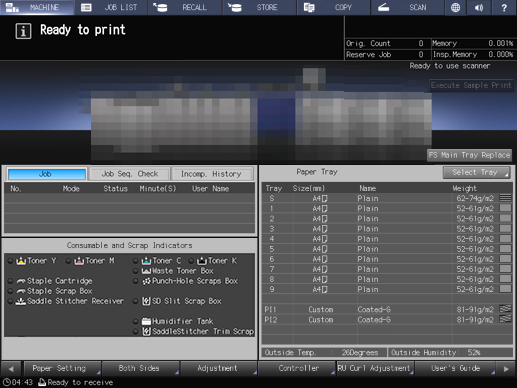517x388 pixels.
Task: Select the Job Seq. Check tab
Action: pyautogui.click(x=130, y=174)
